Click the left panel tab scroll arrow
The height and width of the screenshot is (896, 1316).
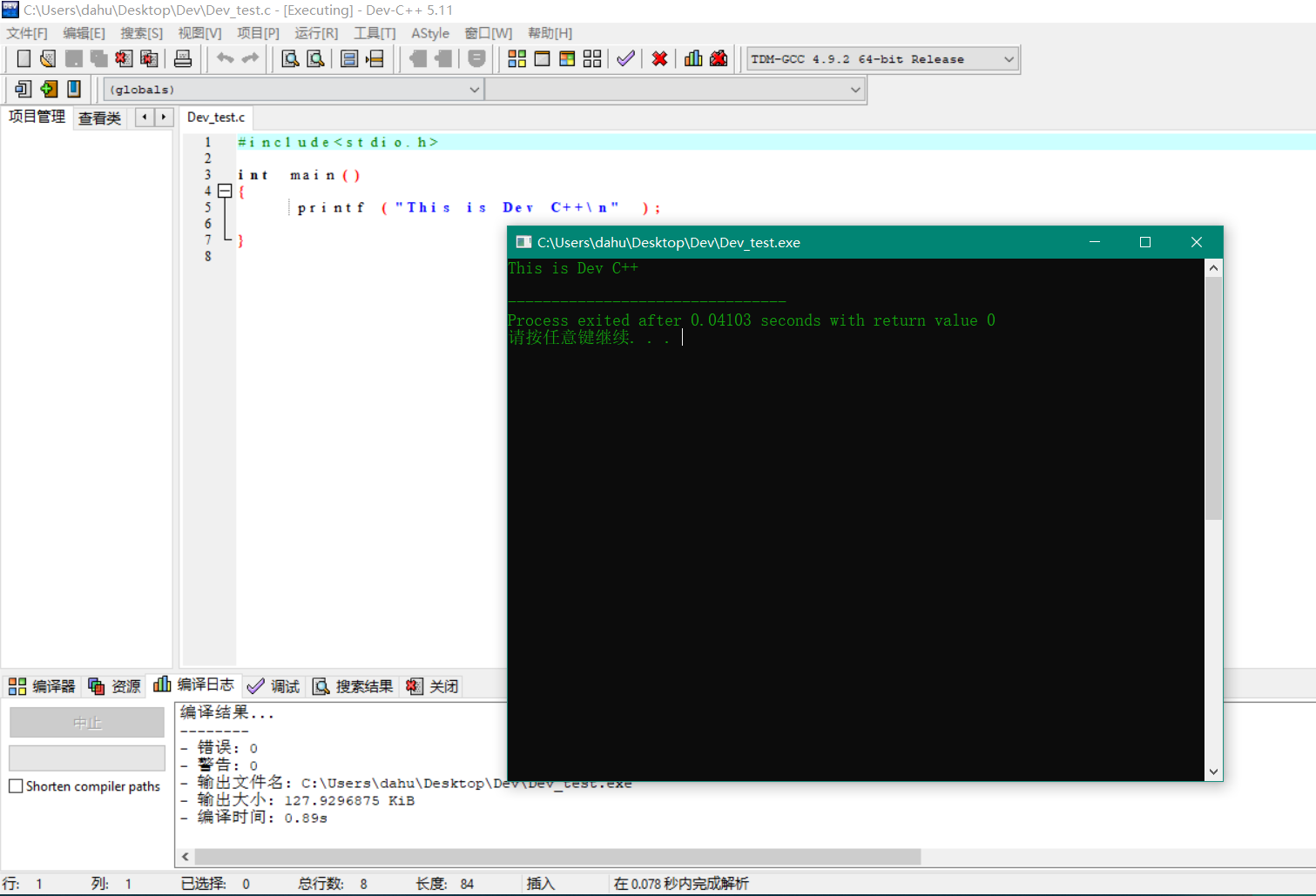[145, 117]
